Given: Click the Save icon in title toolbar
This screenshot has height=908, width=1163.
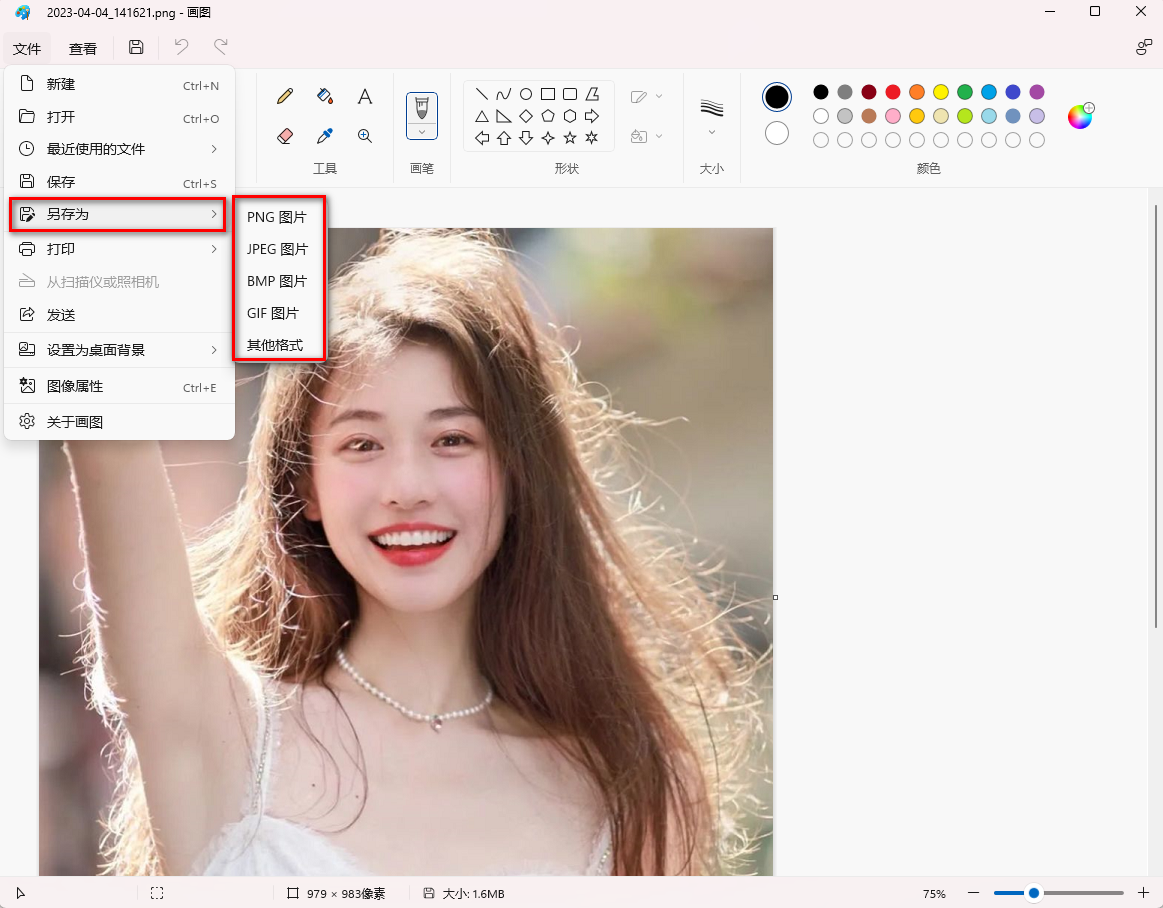Looking at the screenshot, I should 136,48.
